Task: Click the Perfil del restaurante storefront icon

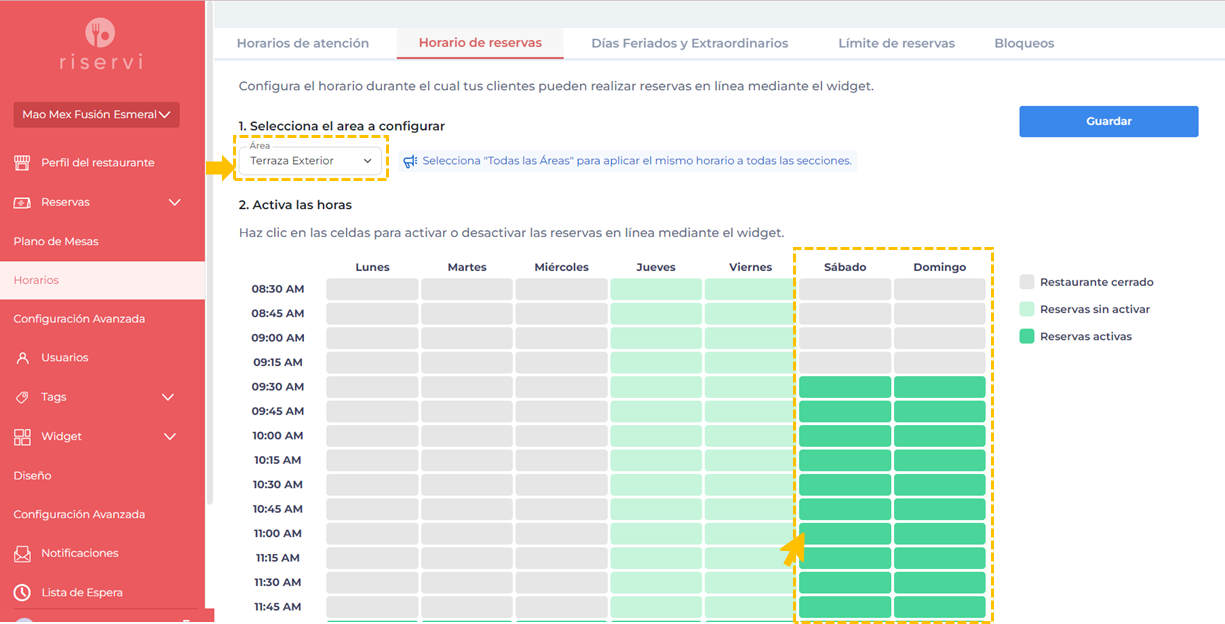Action: click(22, 162)
